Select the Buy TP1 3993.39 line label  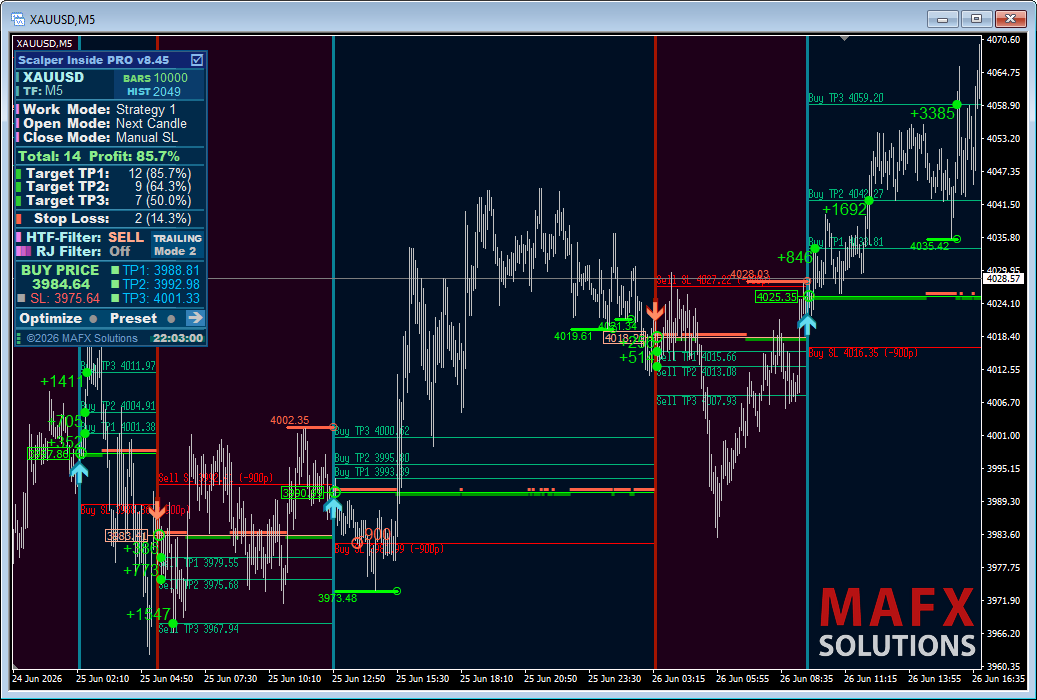372,472
